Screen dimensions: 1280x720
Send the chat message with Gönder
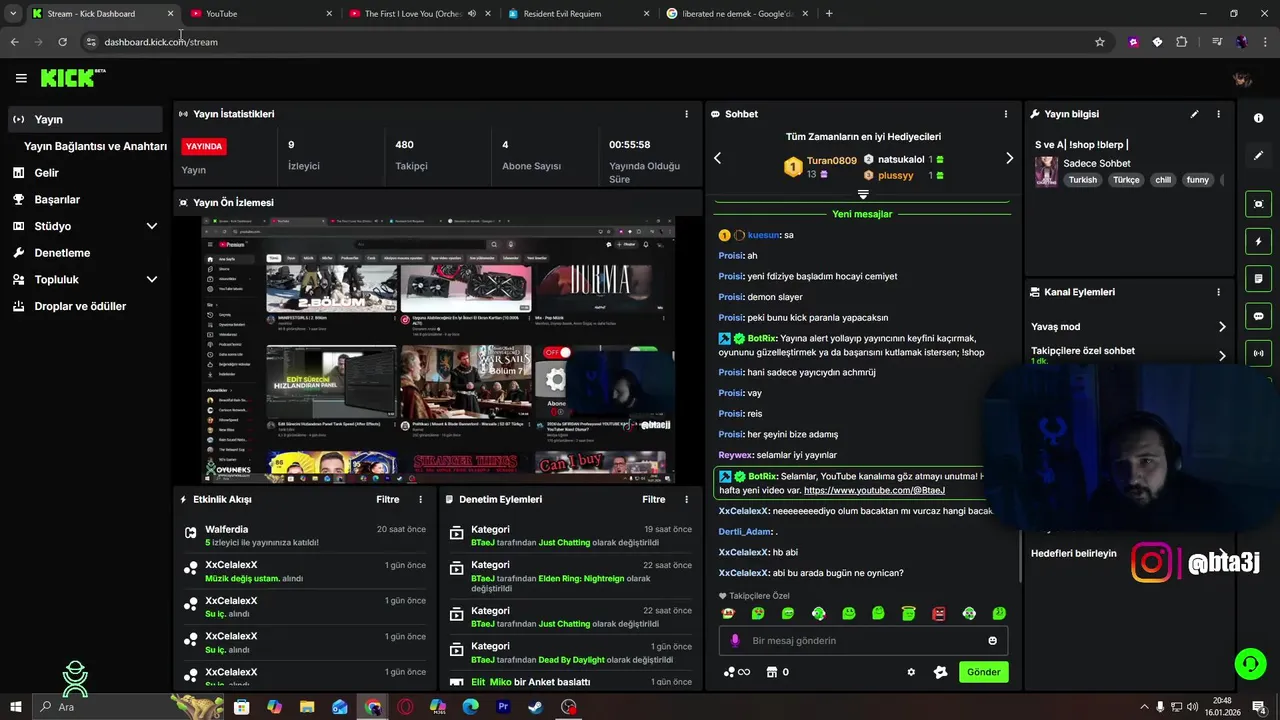point(983,672)
